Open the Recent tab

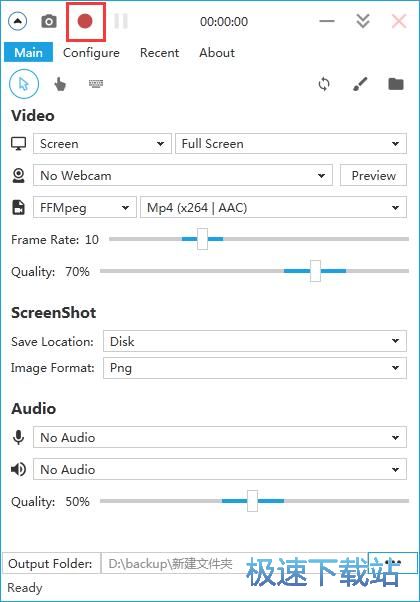159,53
